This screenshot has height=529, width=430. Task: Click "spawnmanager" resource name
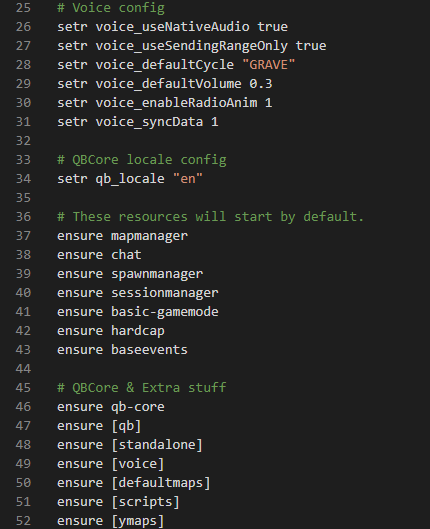tap(157, 274)
